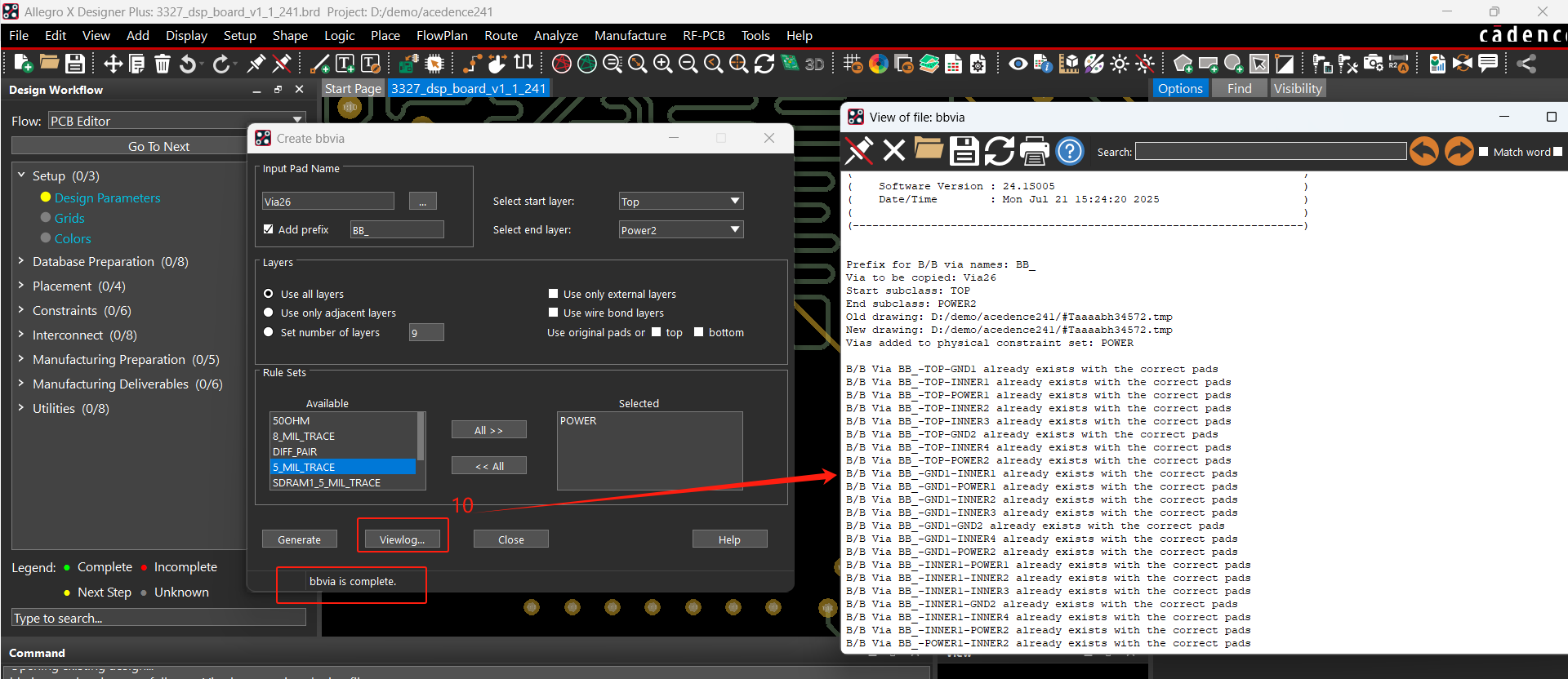Click the Viewlog... button
This screenshot has height=679, width=1568.
click(402, 539)
